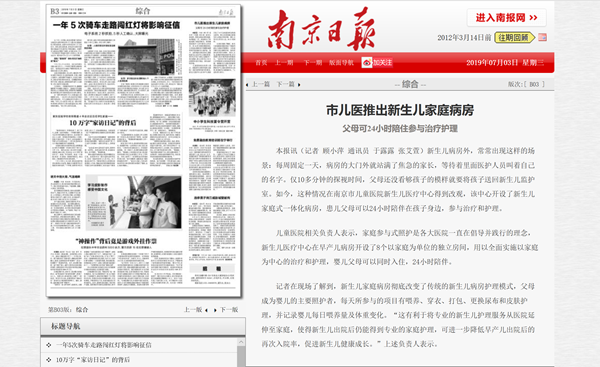Click the 第B03版：综合 page label
The image size is (600, 367).
click(x=68, y=310)
